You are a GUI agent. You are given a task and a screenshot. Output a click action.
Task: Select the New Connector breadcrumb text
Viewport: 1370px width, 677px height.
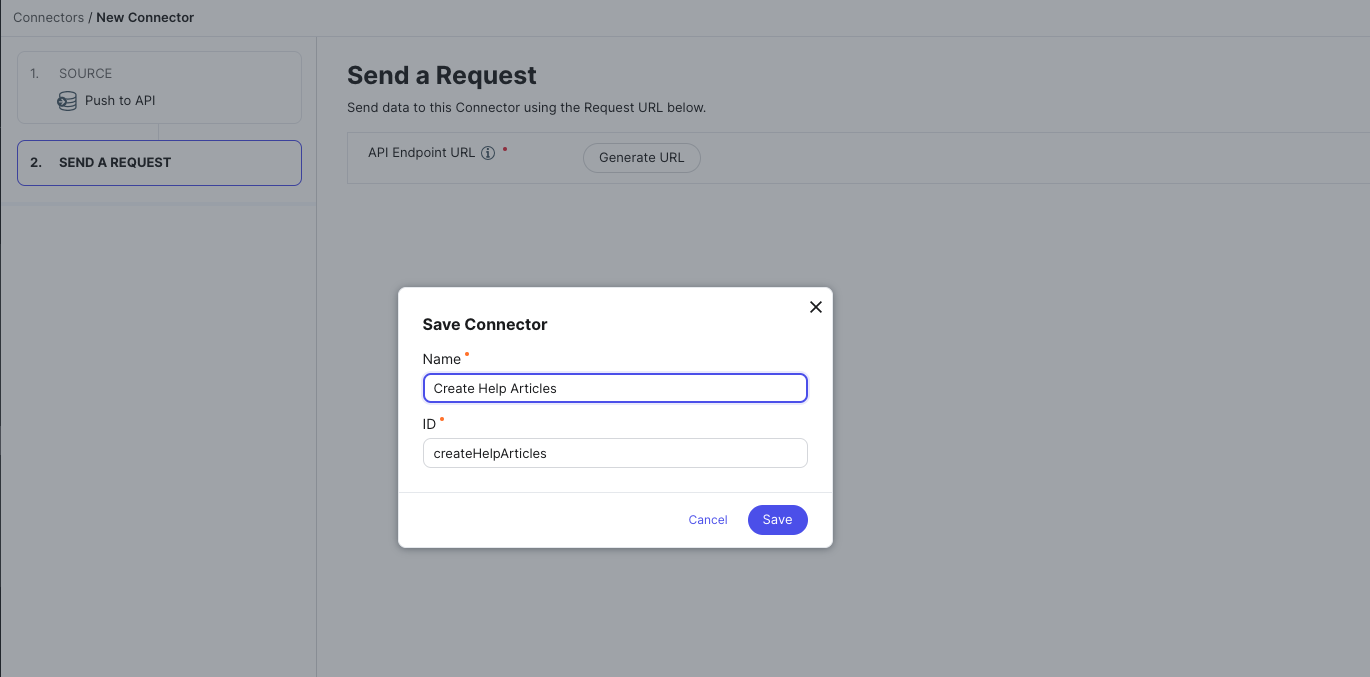coord(145,17)
